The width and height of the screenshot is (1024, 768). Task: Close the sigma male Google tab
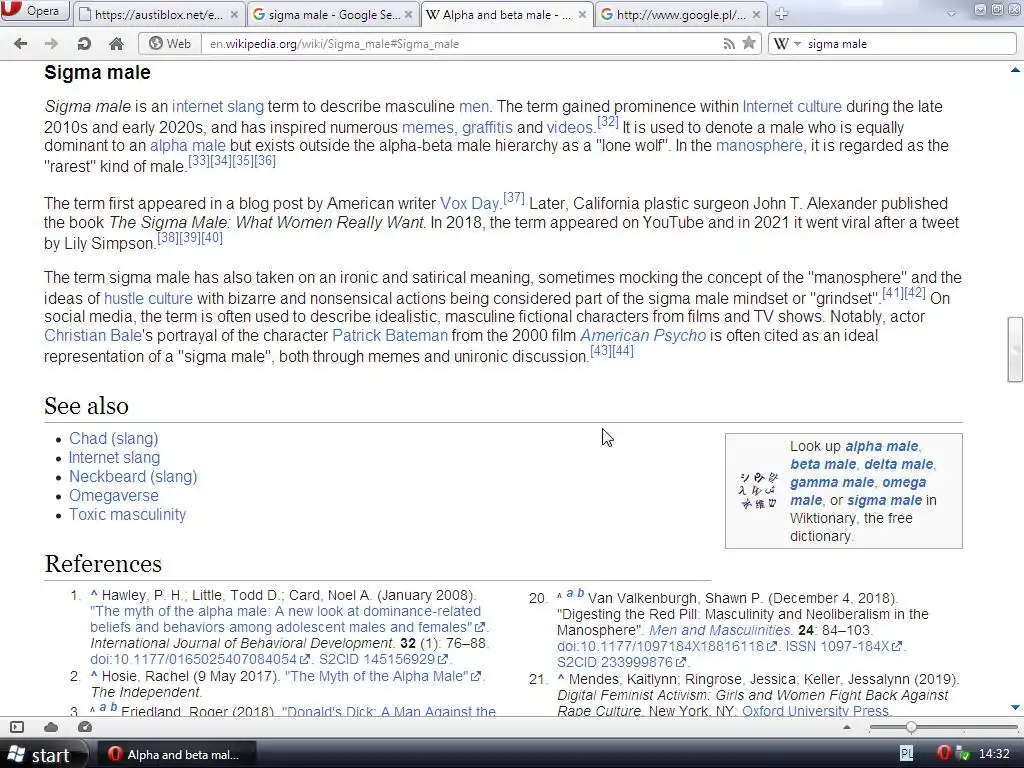pyautogui.click(x=408, y=14)
